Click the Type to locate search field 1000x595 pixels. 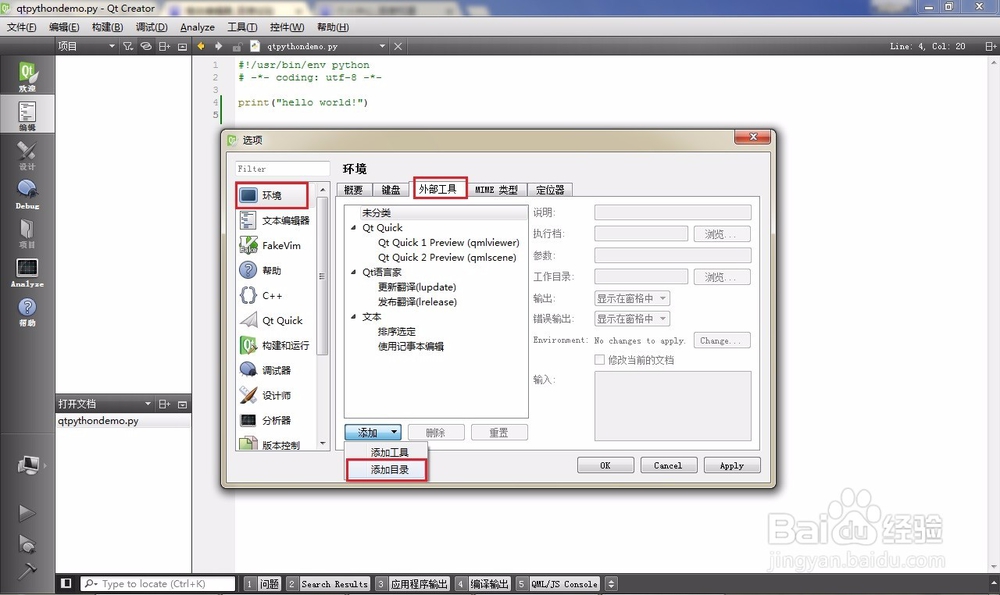click(159, 584)
